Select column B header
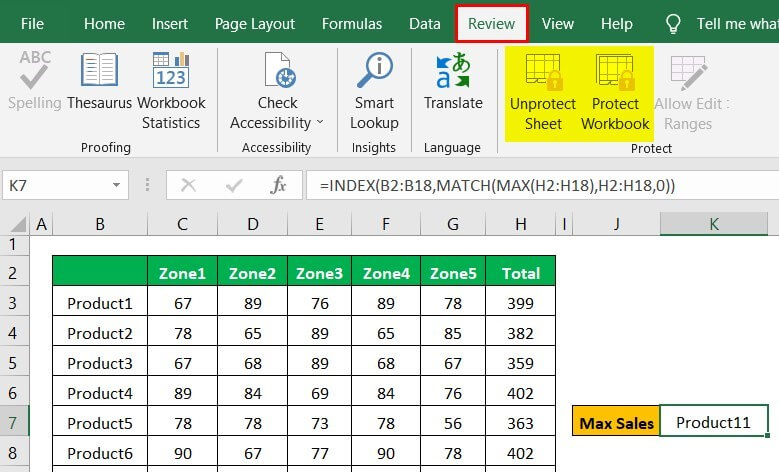The height and width of the screenshot is (472, 779). [100, 224]
